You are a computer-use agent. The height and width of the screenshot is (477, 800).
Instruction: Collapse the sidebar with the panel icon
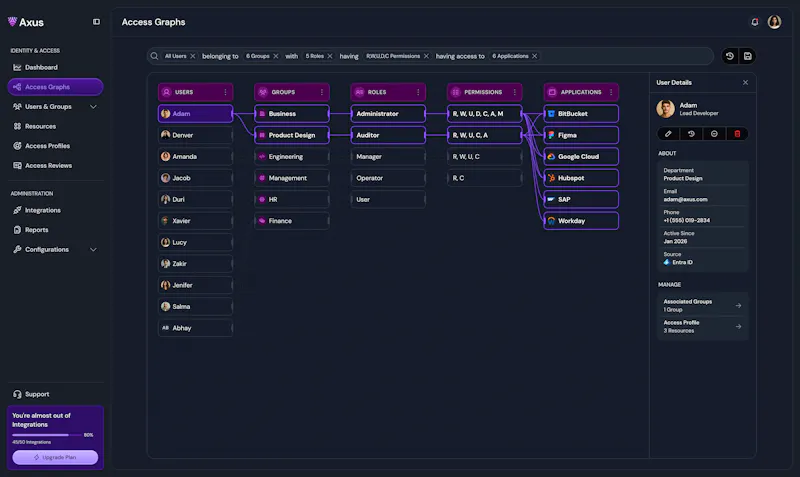point(96,22)
